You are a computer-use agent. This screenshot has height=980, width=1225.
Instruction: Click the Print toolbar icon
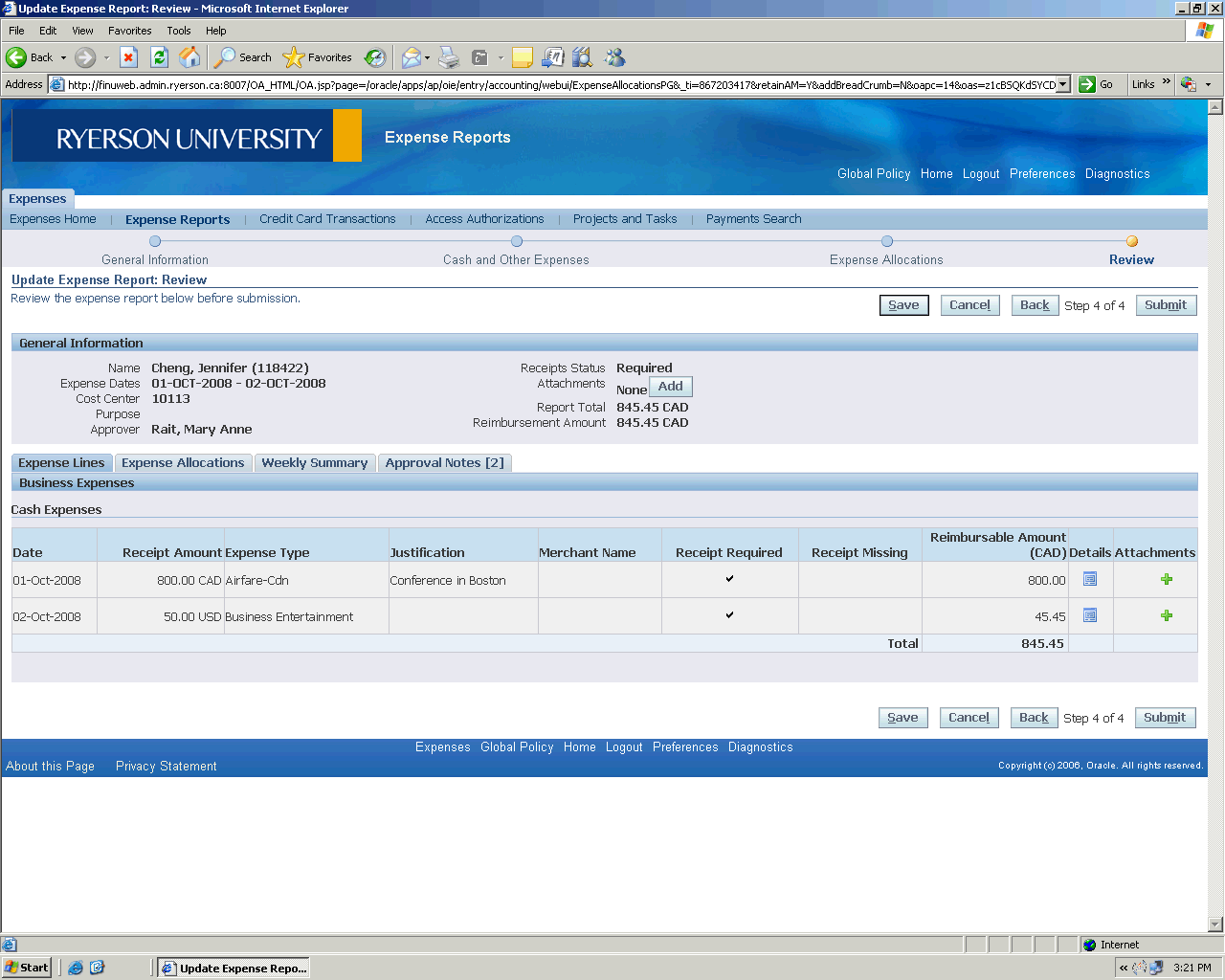coord(449,57)
